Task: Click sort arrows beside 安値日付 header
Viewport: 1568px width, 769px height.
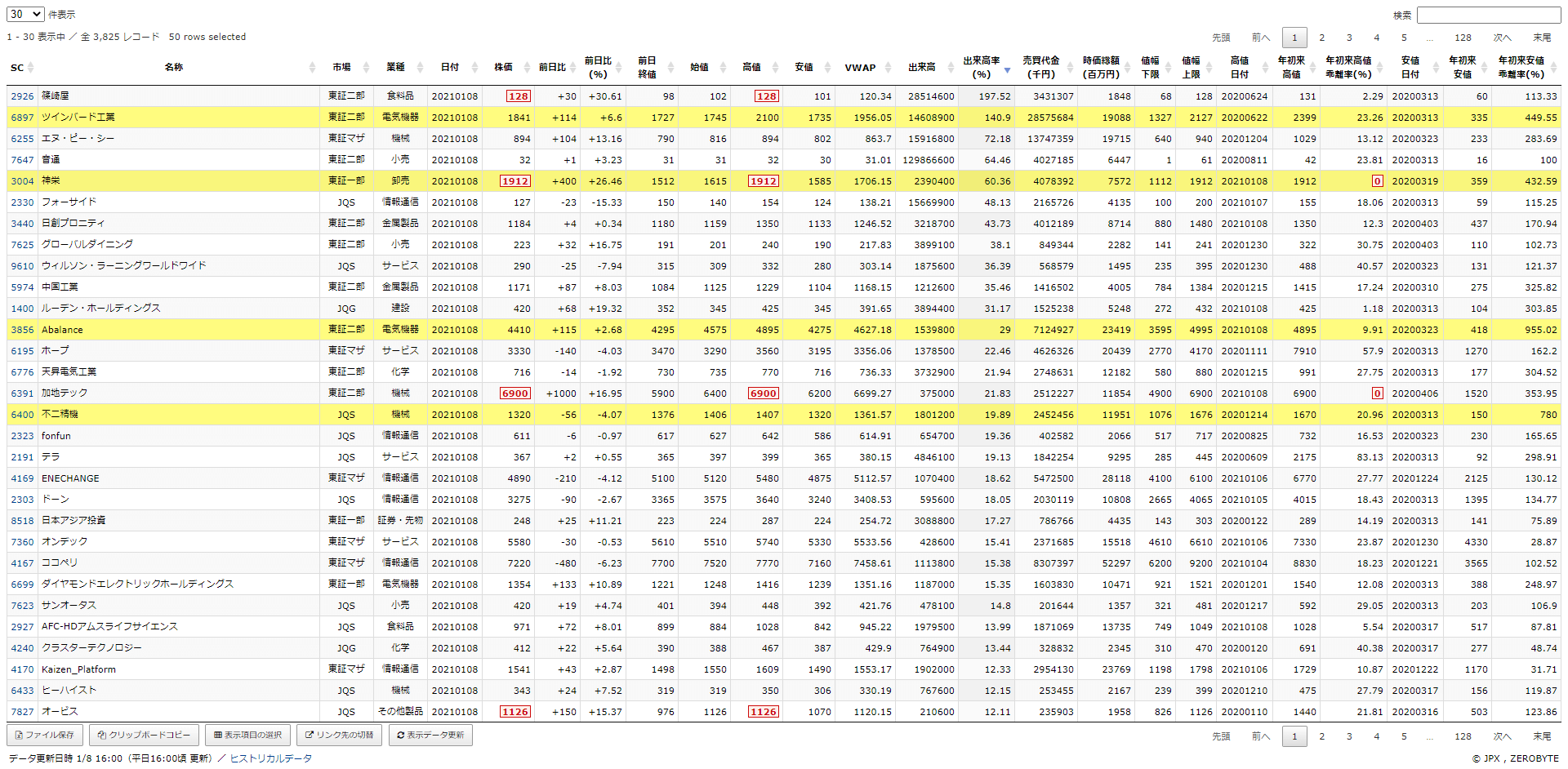Action: point(1435,68)
